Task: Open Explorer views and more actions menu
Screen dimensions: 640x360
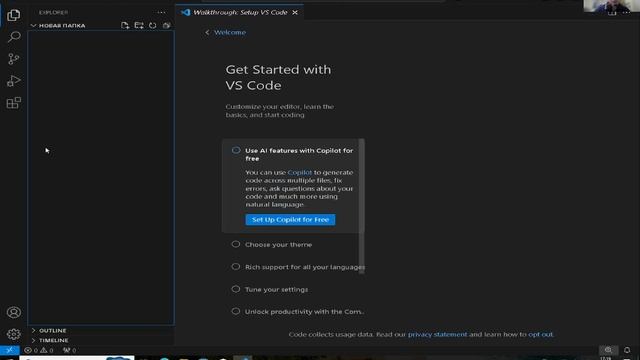Action: click(161, 13)
